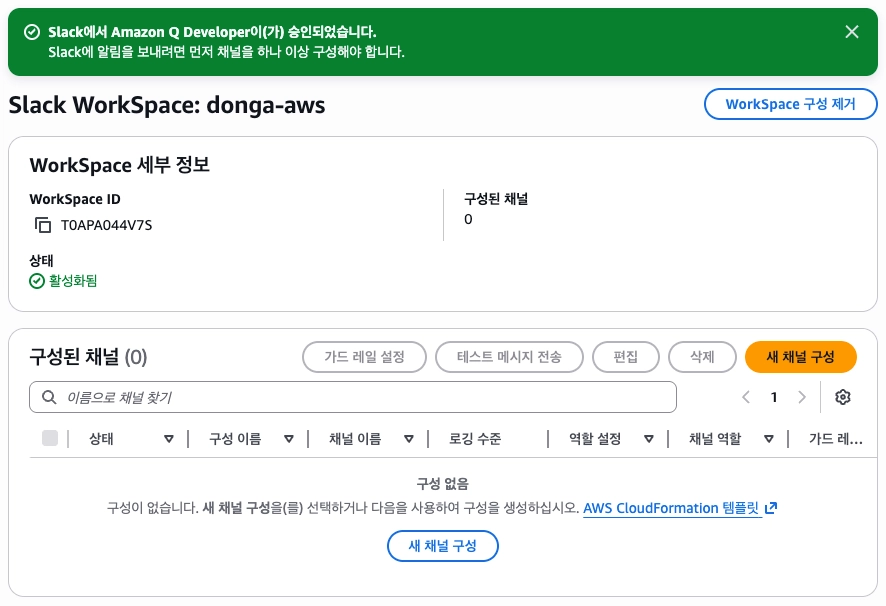Sort by the 채널 이름 column arrow

408,439
